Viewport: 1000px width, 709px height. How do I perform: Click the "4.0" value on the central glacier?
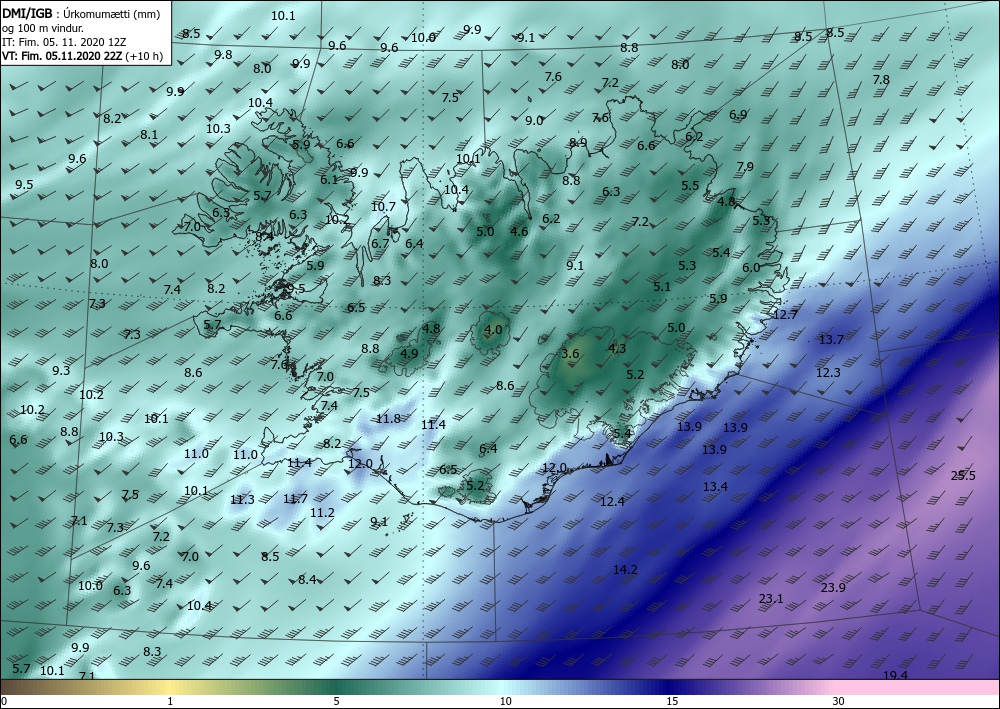click(493, 330)
